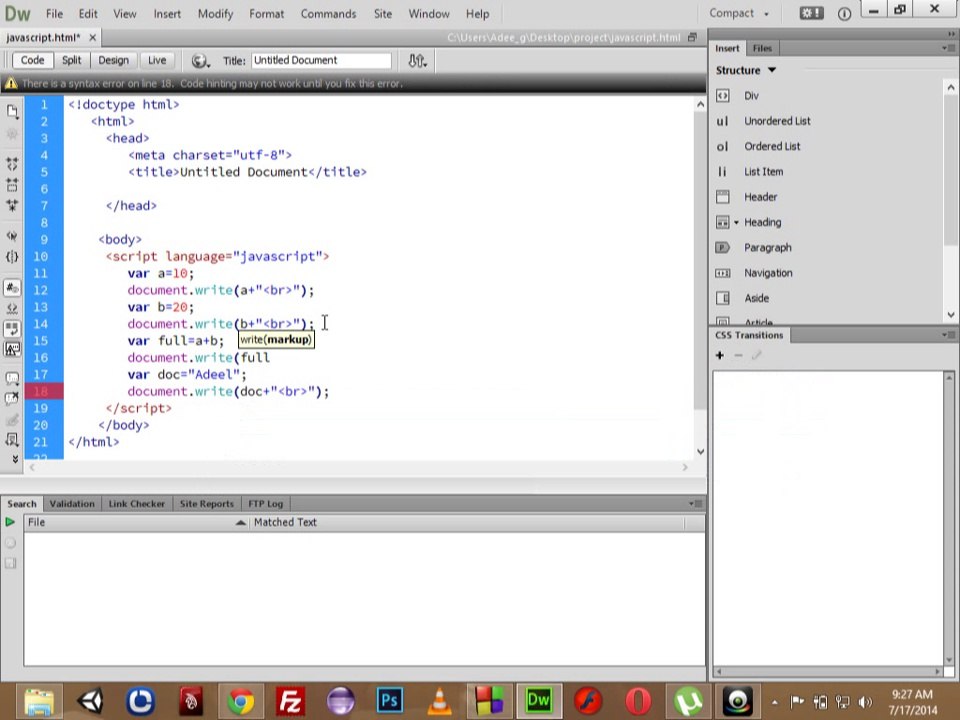Viewport: 960px width, 720px height.
Task: Add new CSS transition with plus icon
Action: pos(720,355)
